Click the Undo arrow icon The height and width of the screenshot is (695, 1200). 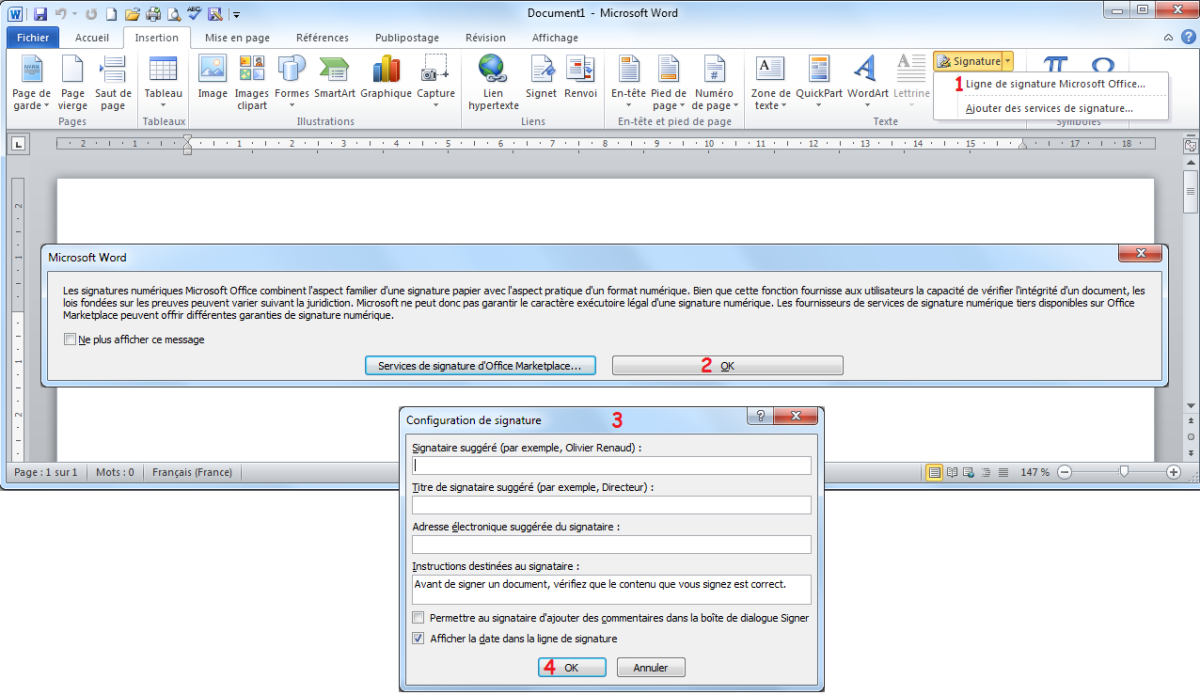coord(60,14)
